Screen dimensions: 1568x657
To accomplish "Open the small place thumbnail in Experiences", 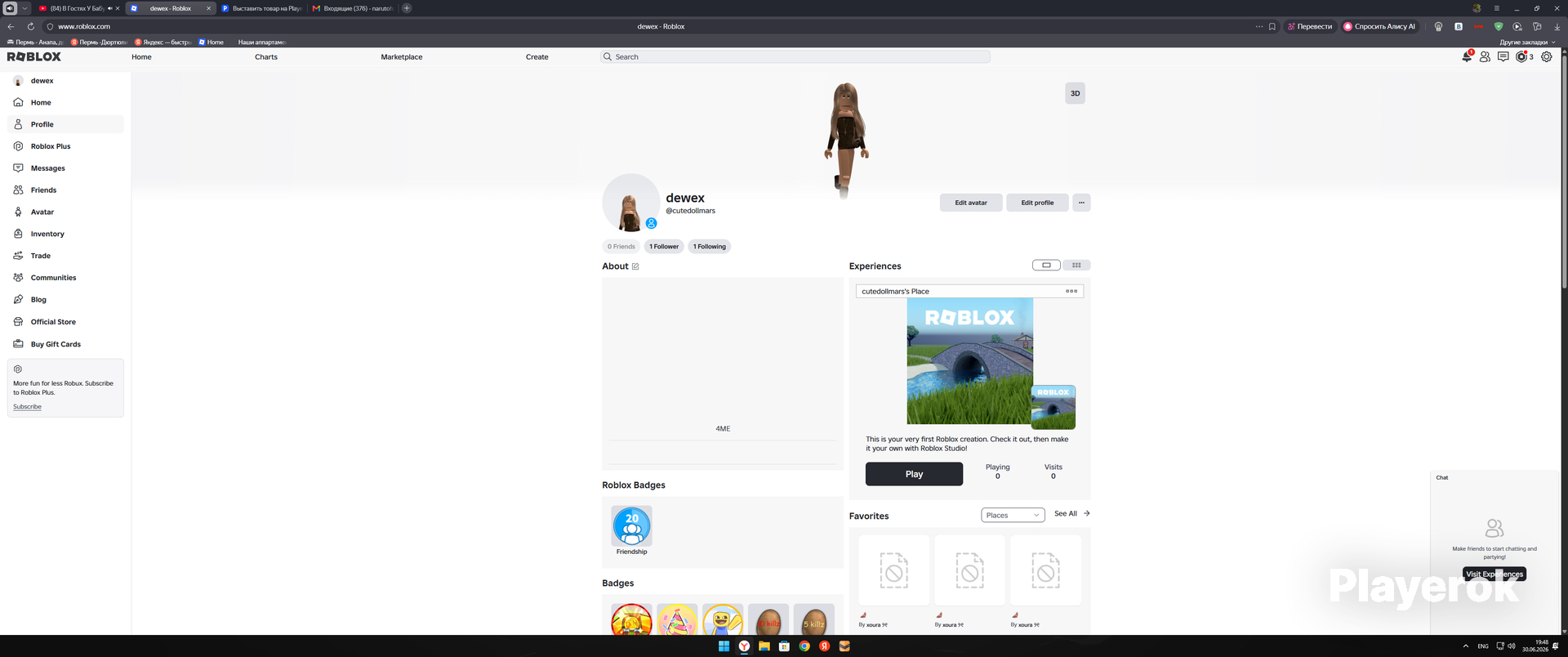I will (x=1053, y=407).
